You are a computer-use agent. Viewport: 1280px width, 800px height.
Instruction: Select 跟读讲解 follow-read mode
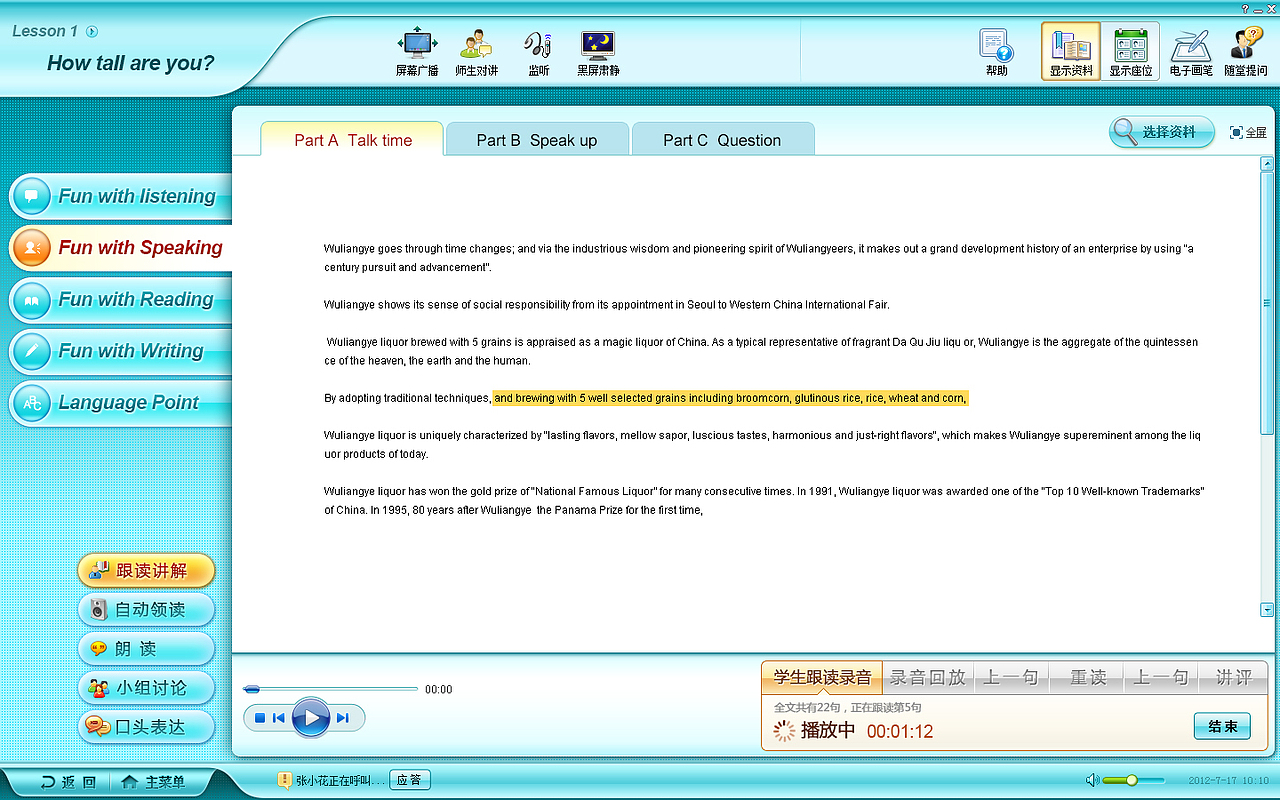click(x=147, y=571)
